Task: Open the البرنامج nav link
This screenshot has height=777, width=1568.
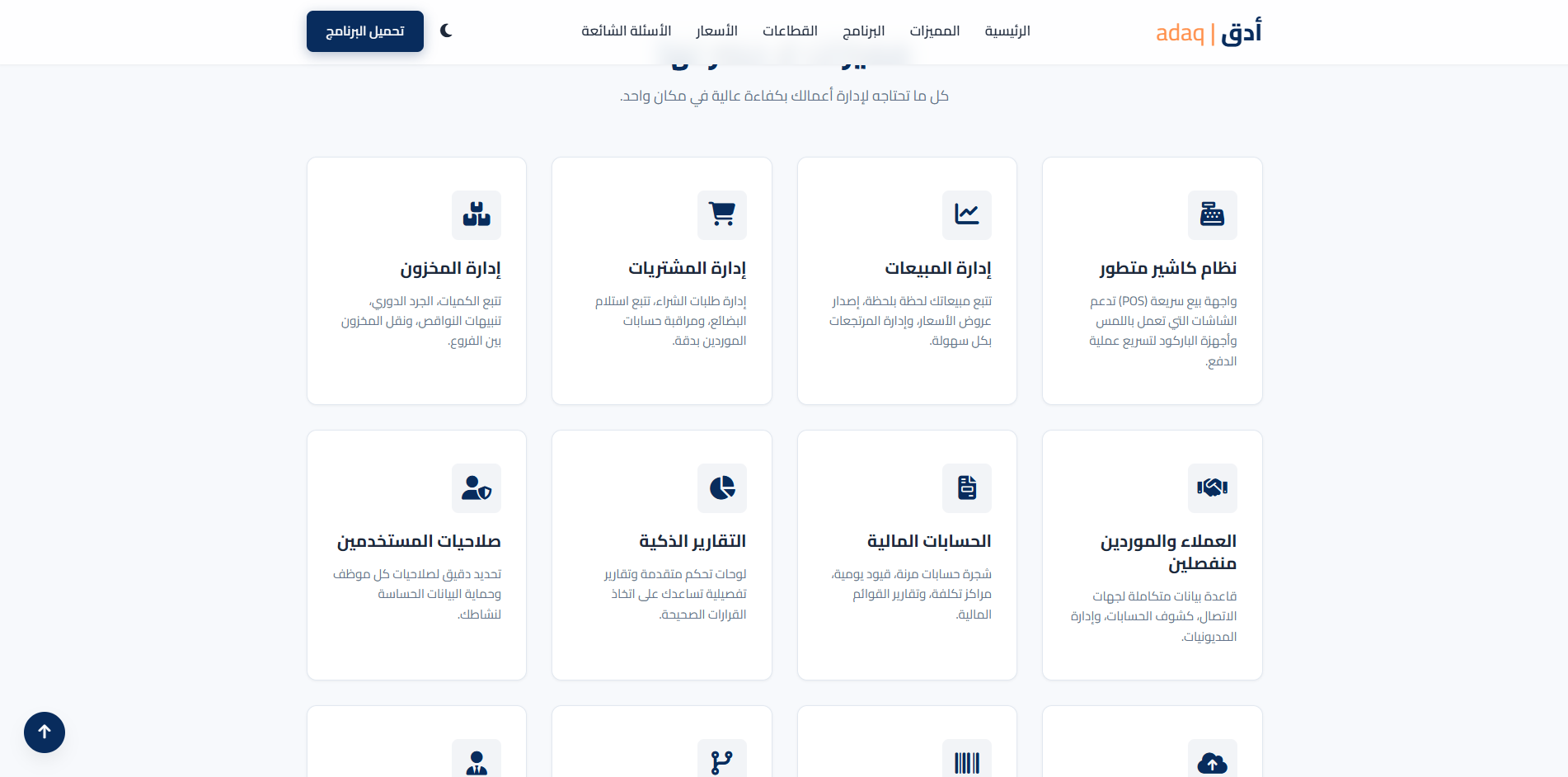Action: (864, 31)
